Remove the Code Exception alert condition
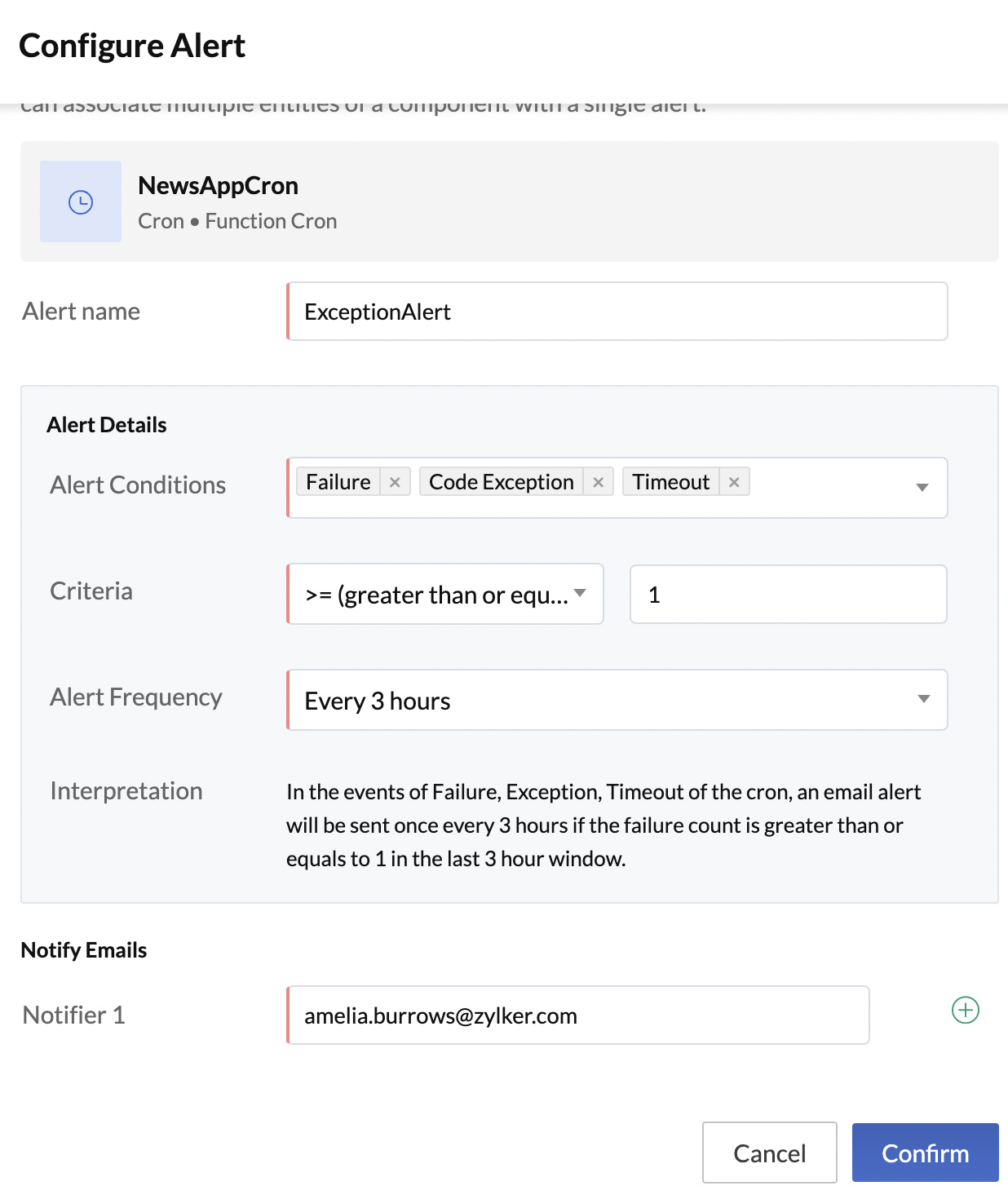Screen dimensions: 1008x1199 click(x=598, y=481)
